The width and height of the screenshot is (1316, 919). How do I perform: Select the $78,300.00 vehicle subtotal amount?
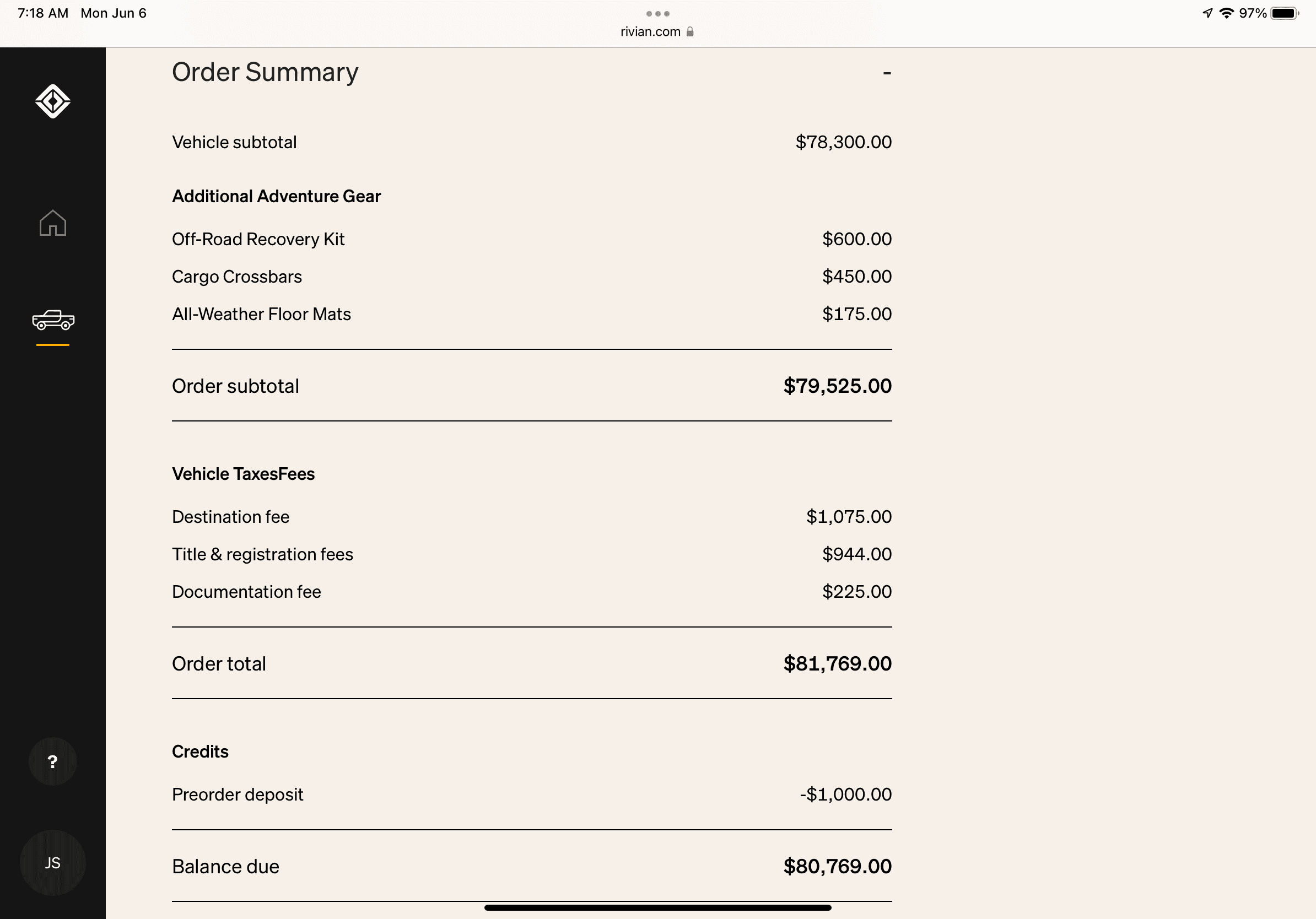[843, 142]
